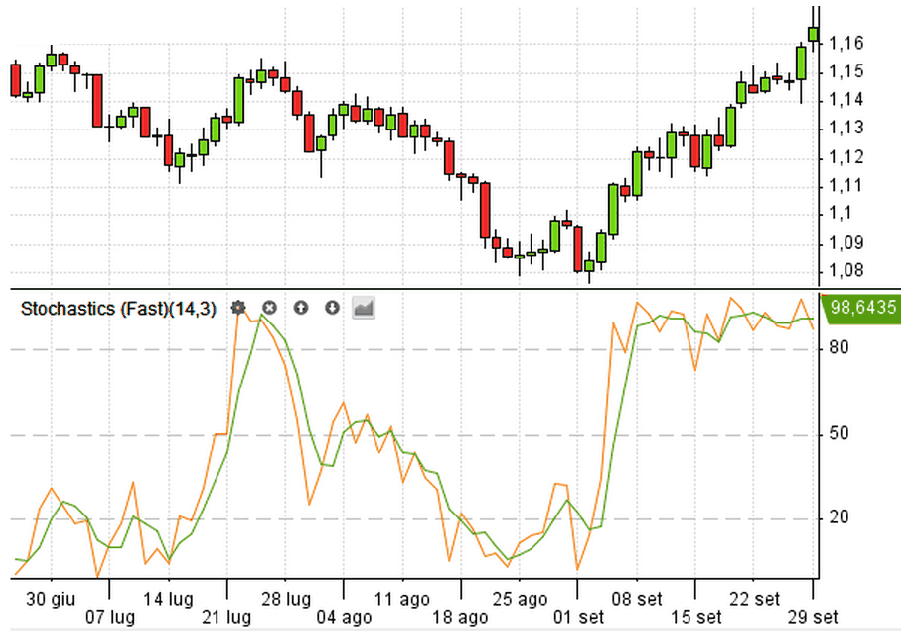The width and height of the screenshot is (901, 631).
Task: Click the 1,13 price axis label
Action: [845, 128]
